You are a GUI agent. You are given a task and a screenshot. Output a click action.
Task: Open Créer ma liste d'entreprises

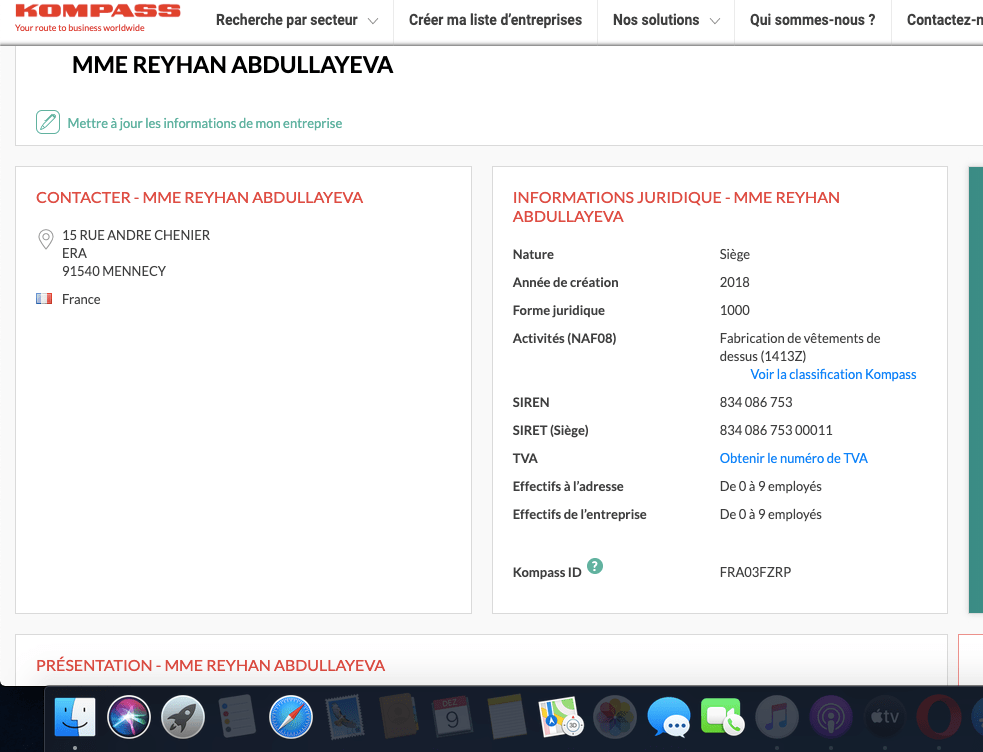tap(495, 20)
